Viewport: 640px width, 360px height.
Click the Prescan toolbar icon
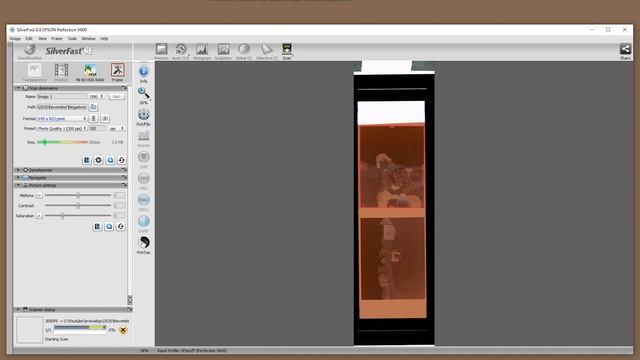161,49
